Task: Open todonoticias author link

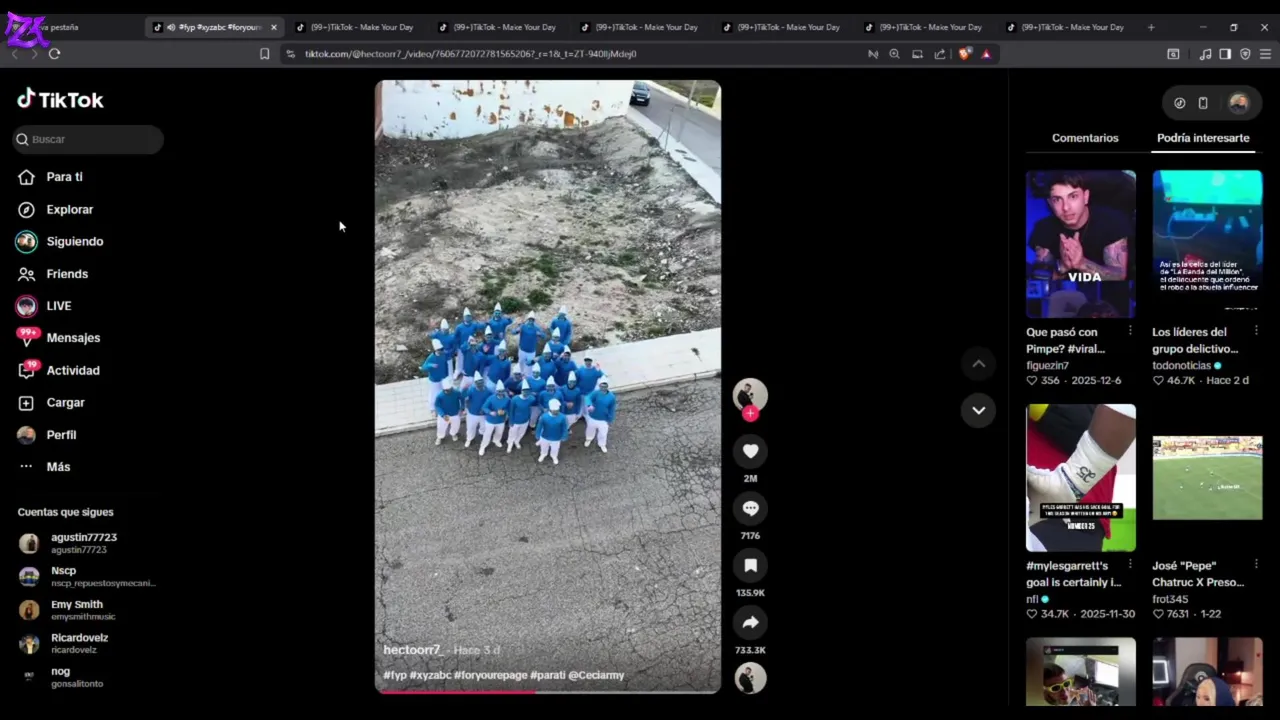Action: [1182, 366]
